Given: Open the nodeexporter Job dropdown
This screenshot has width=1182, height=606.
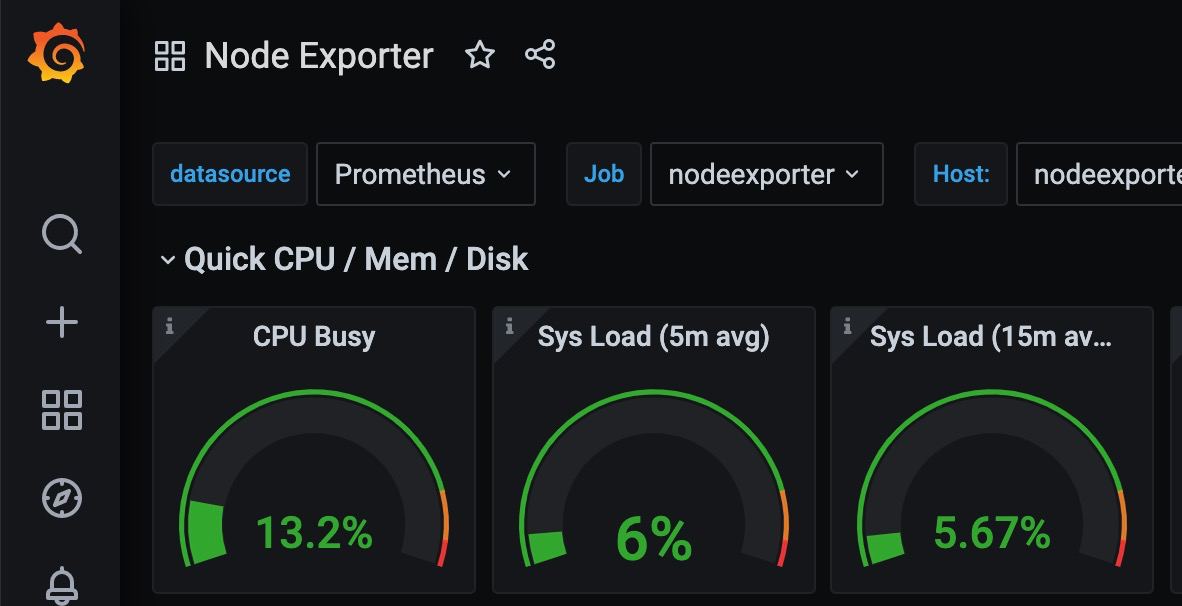Looking at the screenshot, I should point(767,174).
